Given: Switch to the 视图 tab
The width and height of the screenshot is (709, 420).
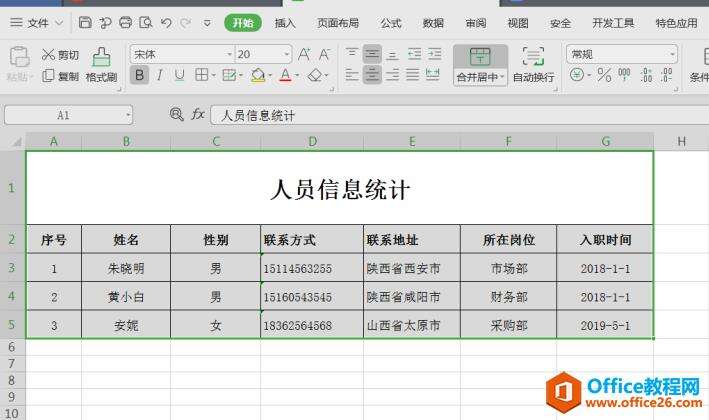Looking at the screenshot, I should (518, 23).
